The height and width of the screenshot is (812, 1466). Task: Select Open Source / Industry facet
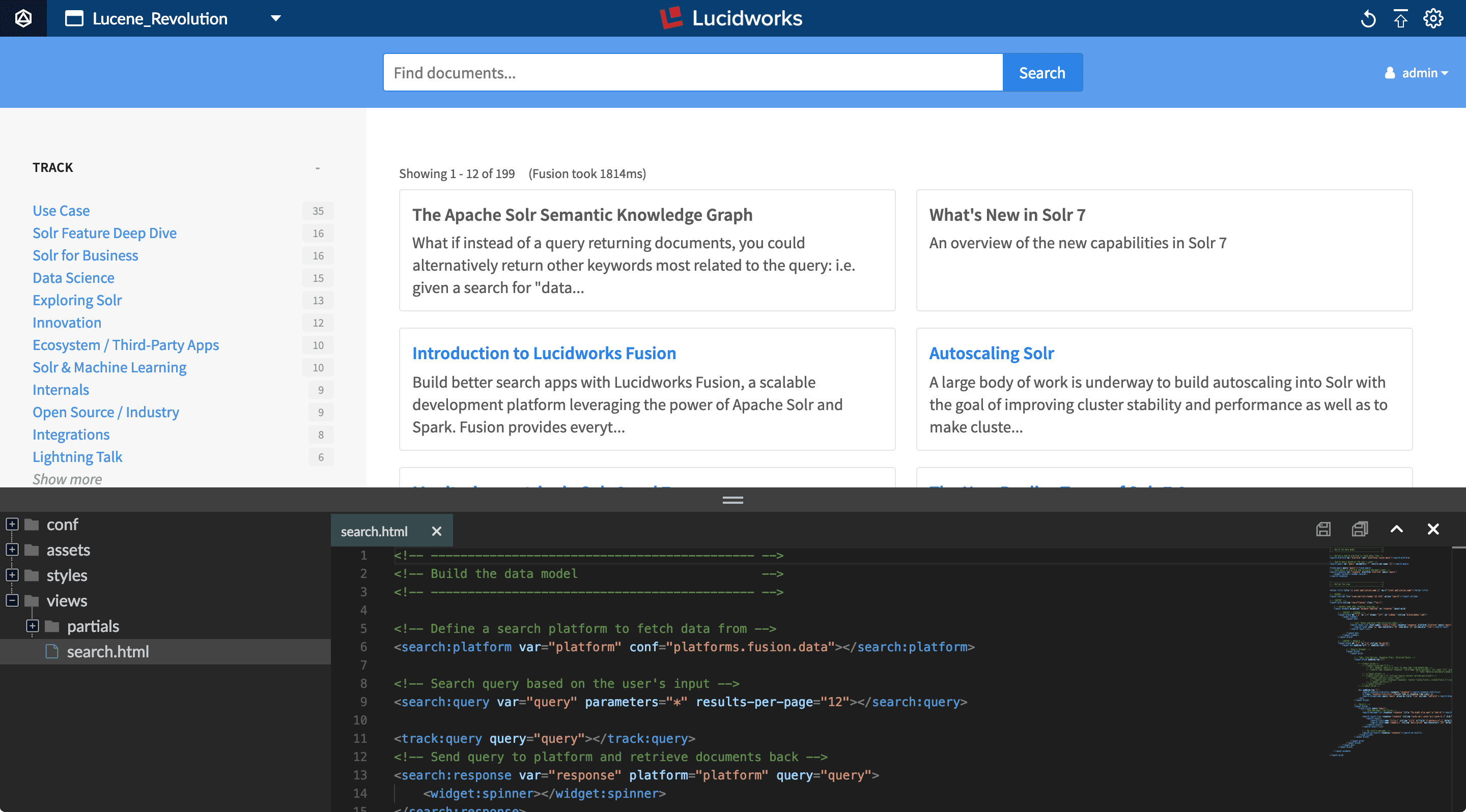tap(106, 412)
